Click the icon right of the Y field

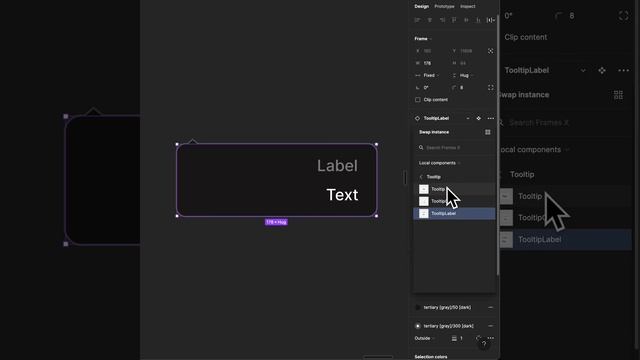491,51
